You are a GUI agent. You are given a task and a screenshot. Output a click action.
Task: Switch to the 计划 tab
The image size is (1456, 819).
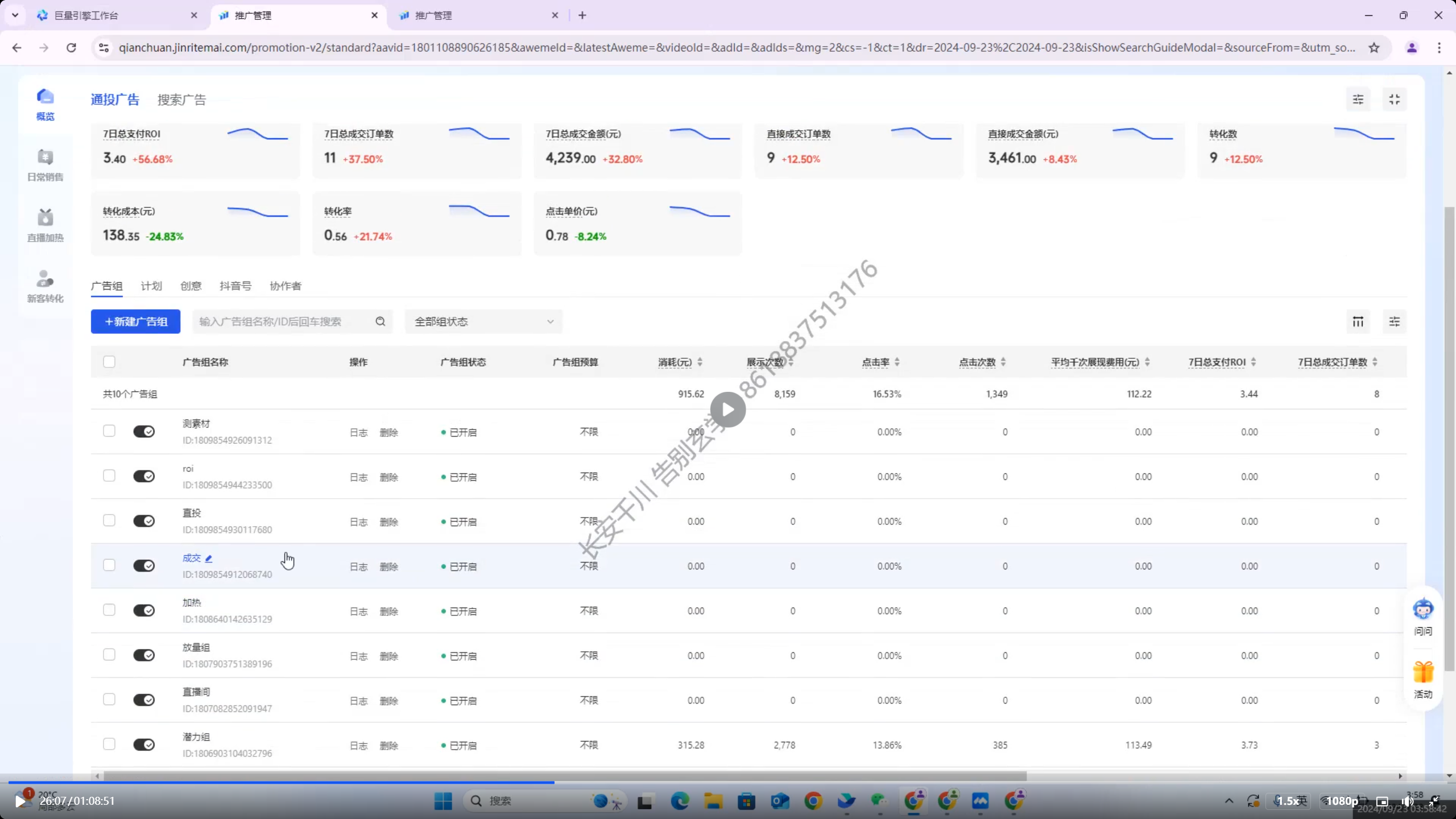[151, 286]
